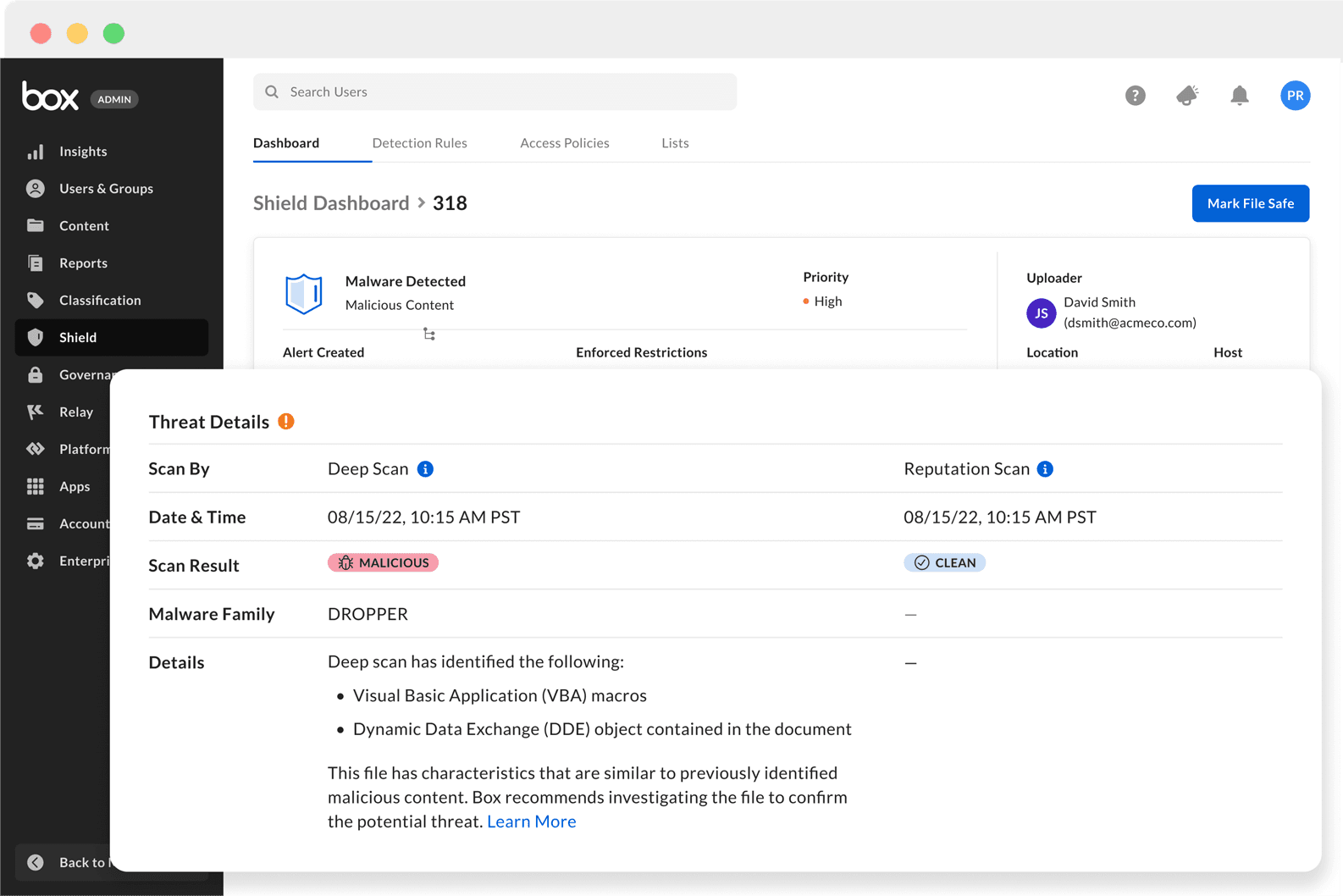Click the Content folder icon
Image resolution: width=1343 pixels, height=896 pixels.
tap(36, 225)
